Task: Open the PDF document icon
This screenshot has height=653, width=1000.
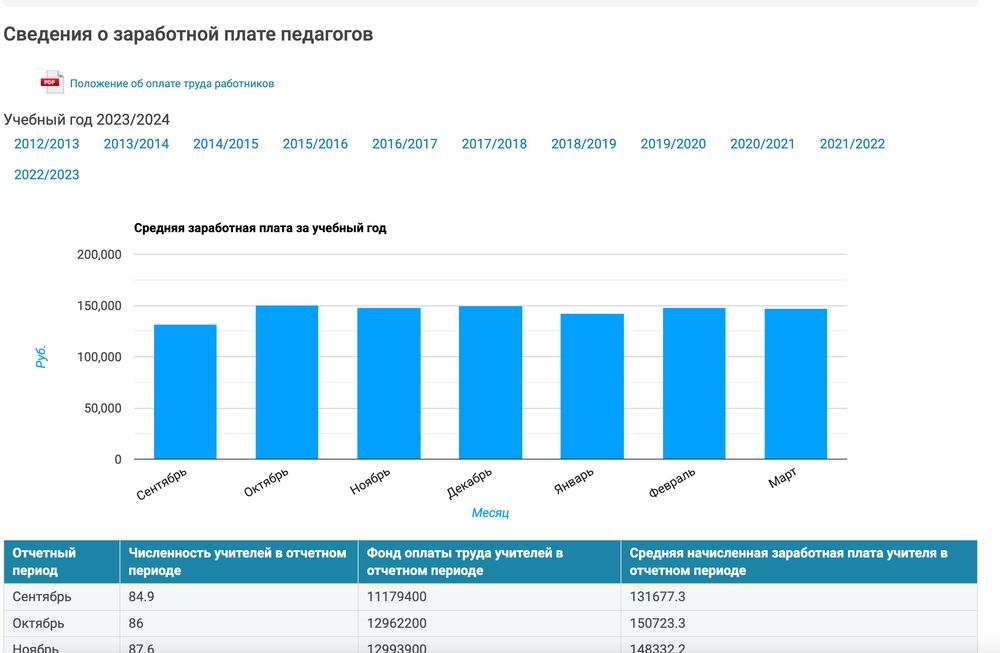Action: point(52,82)
